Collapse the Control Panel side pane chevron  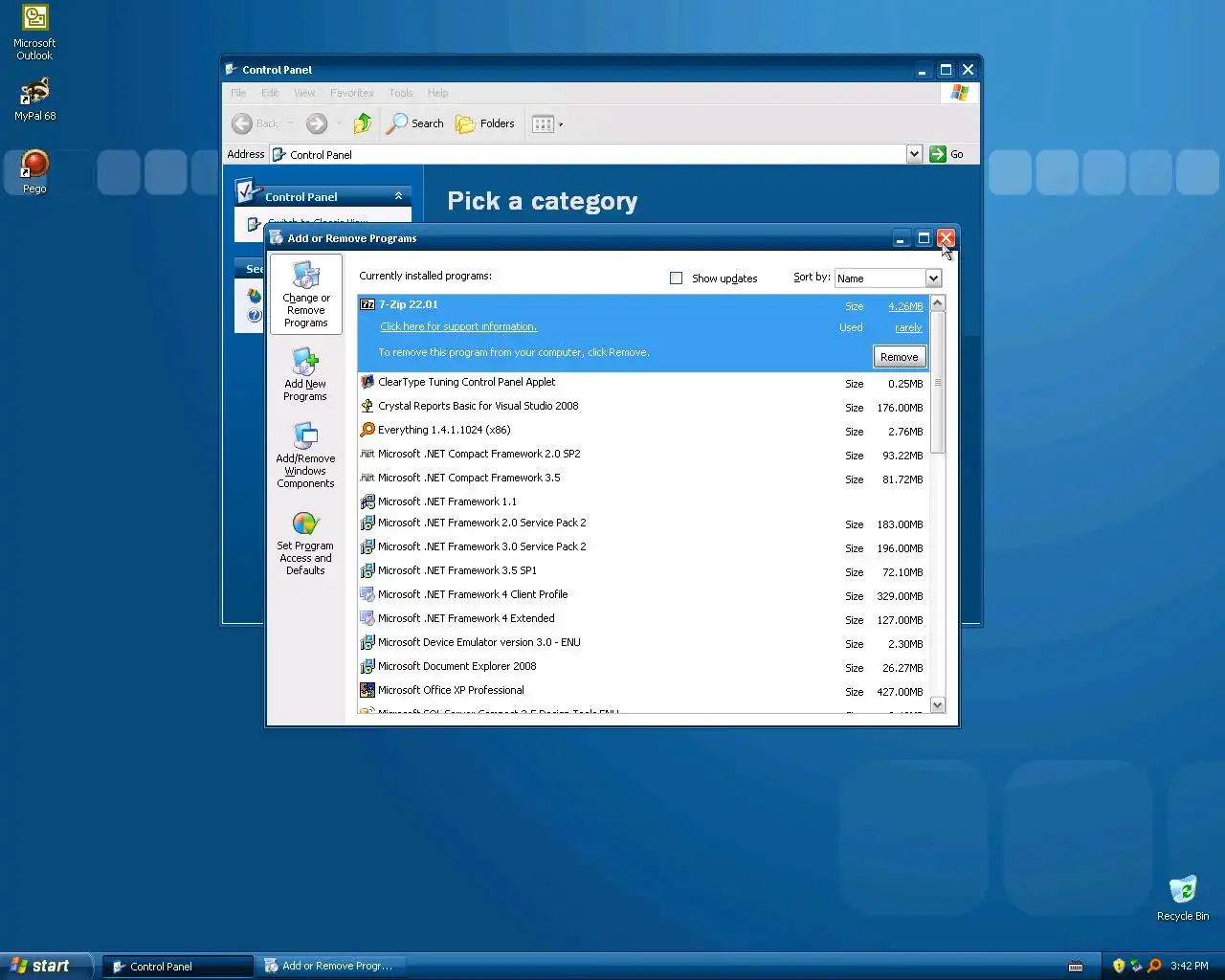coord(399,196)
